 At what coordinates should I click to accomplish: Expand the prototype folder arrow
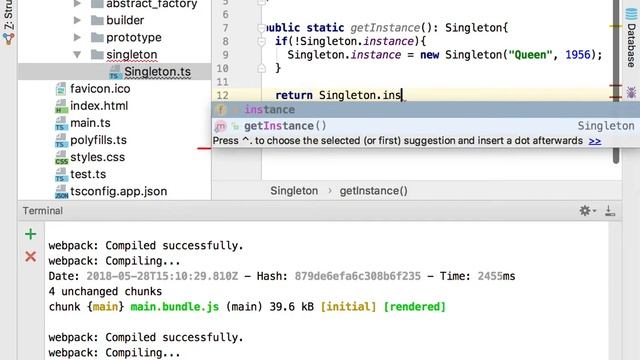pyautogui.click(x=77, y=37)
